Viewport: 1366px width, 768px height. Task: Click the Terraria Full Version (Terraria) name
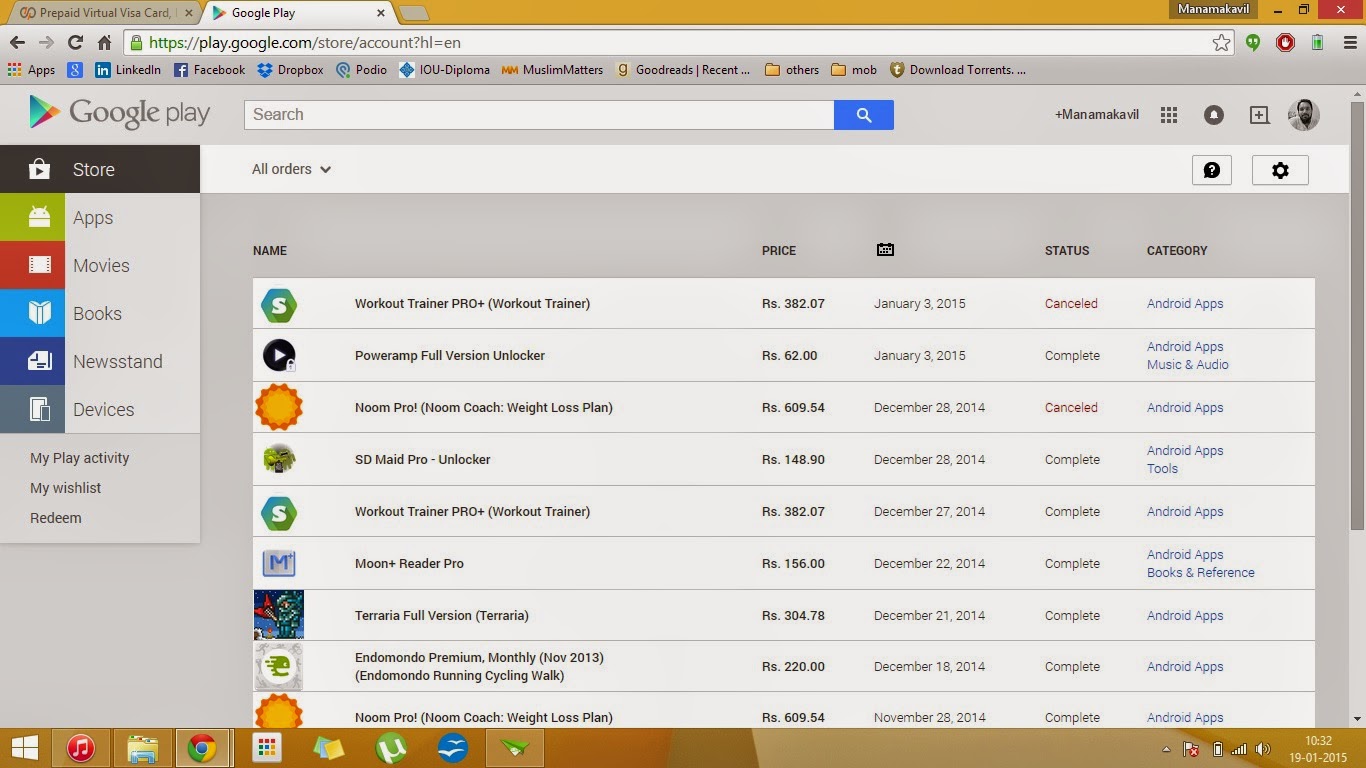pos(442,615)
